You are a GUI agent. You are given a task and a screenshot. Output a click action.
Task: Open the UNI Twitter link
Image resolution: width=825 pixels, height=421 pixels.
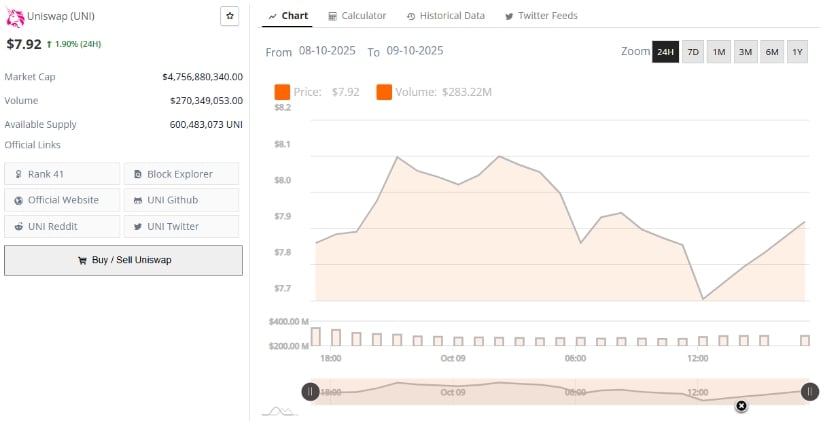click(181, 226)
